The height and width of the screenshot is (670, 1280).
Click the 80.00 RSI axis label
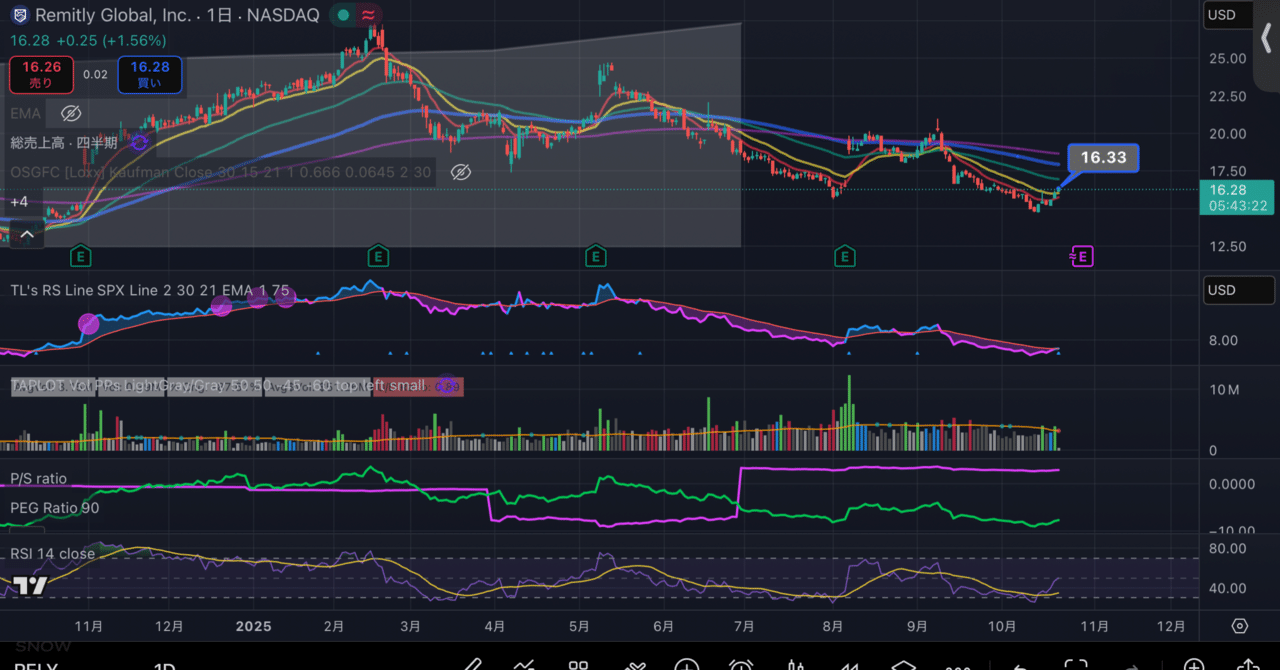[1227, 548]
